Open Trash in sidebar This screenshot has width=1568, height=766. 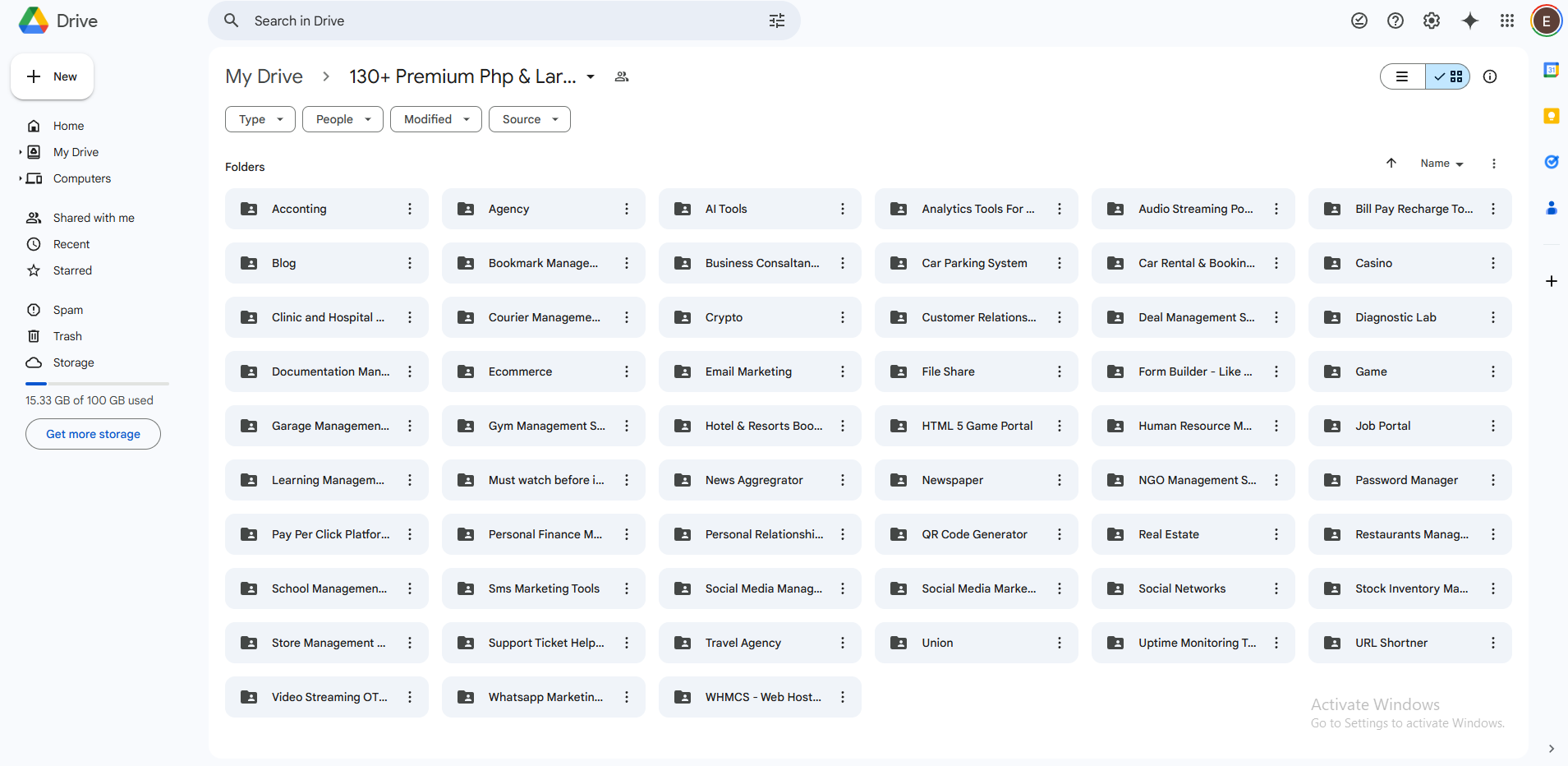[67, 336]
